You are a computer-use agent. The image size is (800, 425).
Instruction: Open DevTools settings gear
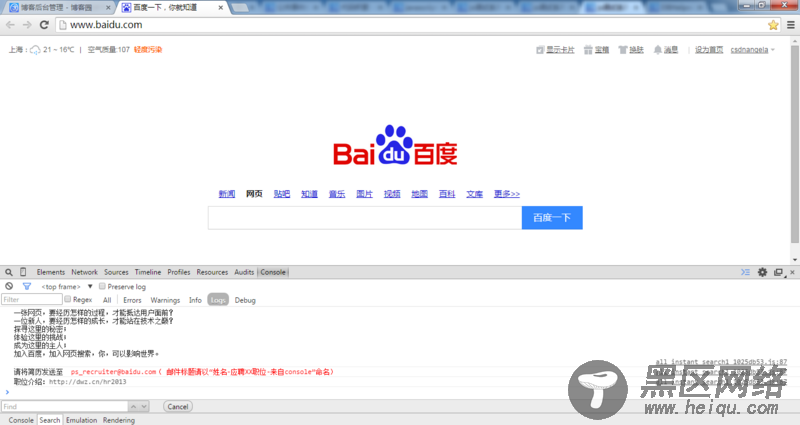762,272
